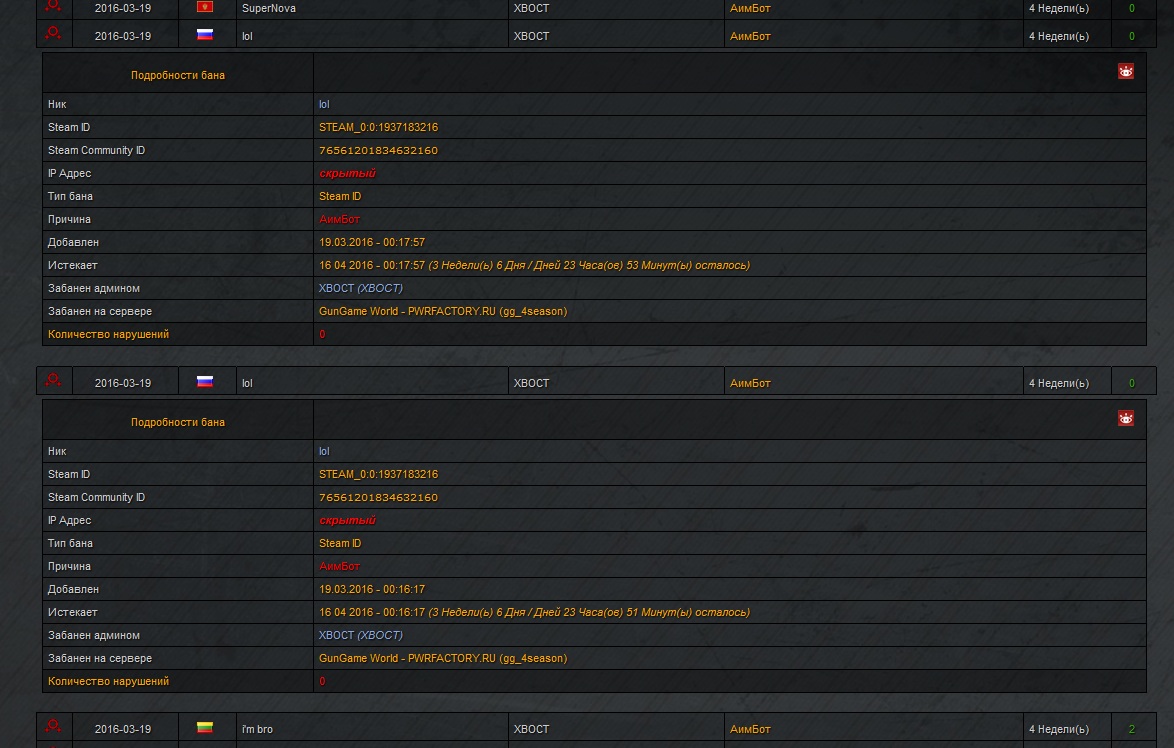Click the АимБот reason in SuperNova's row

pyautogui.click(x=750, y=8)
